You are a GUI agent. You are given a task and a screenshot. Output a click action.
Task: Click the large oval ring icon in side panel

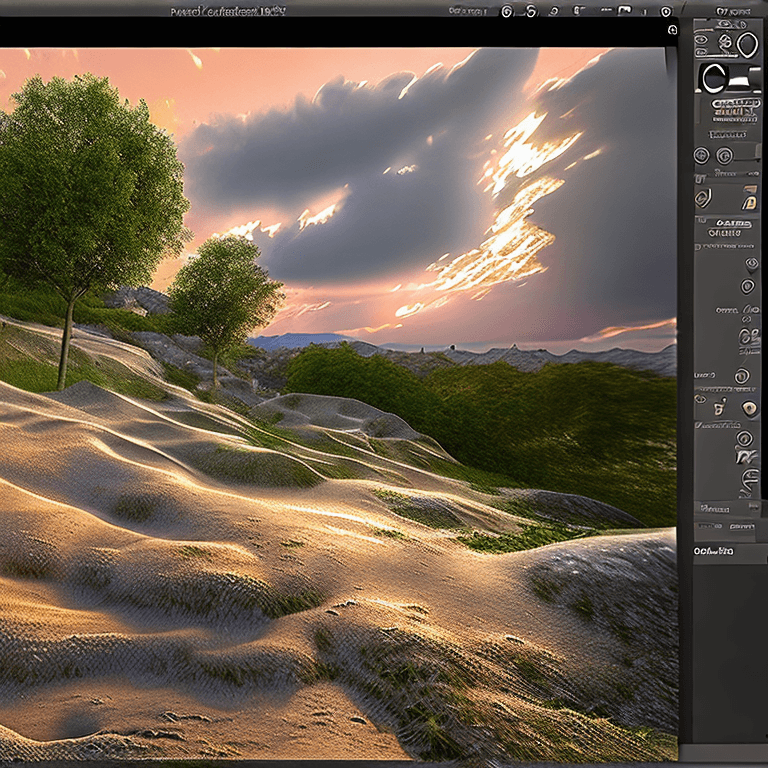pyautogui.click(x=747, y=45)
